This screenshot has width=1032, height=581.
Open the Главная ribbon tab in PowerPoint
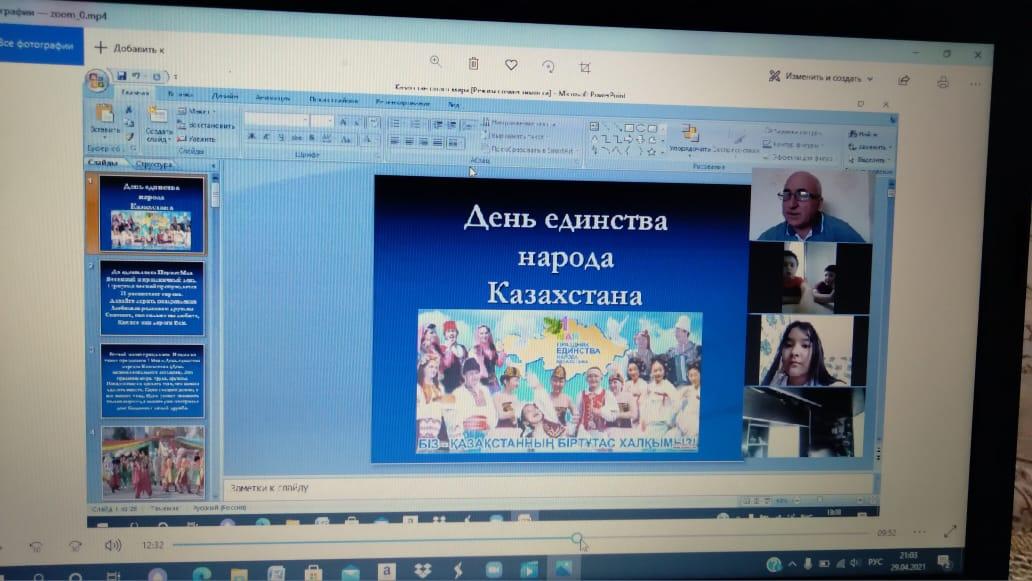[x=135, y=93]
